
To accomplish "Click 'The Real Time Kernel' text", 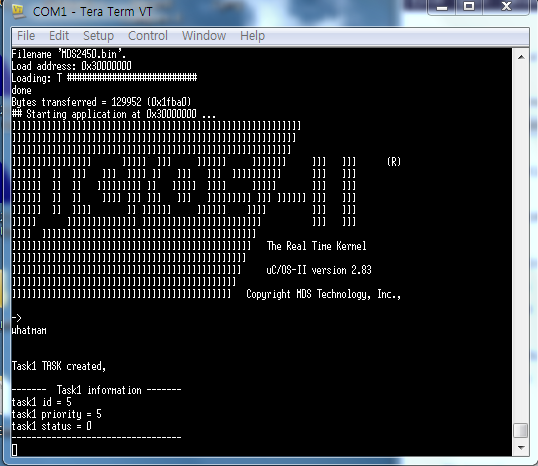I will pyautogui.click(x=316, y=246).
